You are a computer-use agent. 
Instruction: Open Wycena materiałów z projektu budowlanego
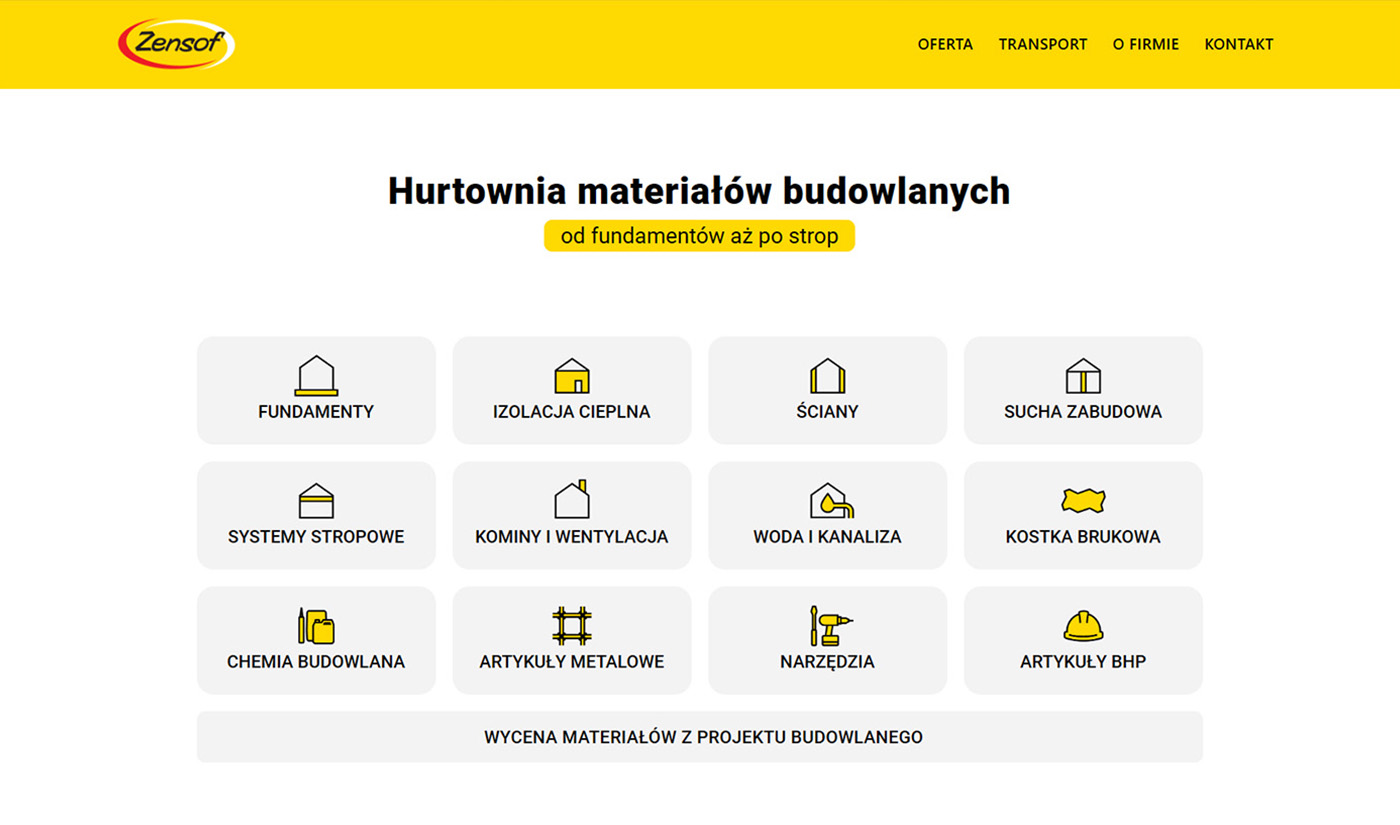tap(700, 737)
